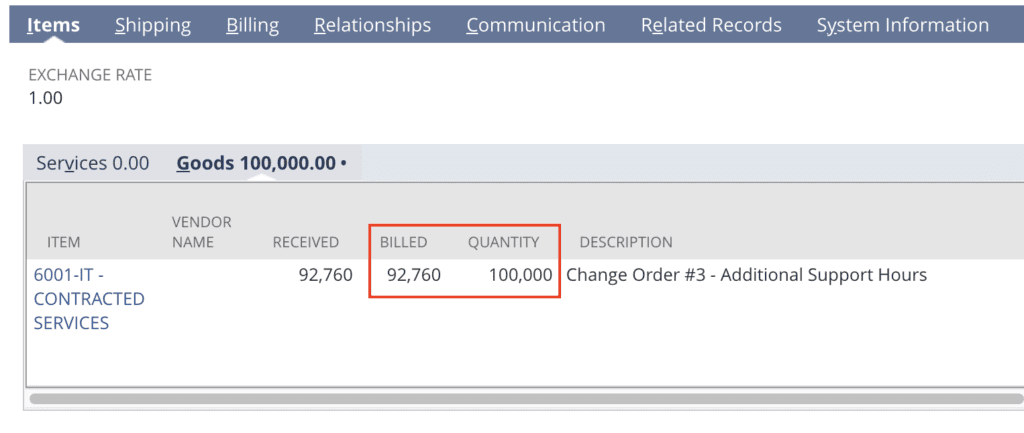Click the Billed column header
The height and width of the screenshot is (433, 1024).
[403, 242]
